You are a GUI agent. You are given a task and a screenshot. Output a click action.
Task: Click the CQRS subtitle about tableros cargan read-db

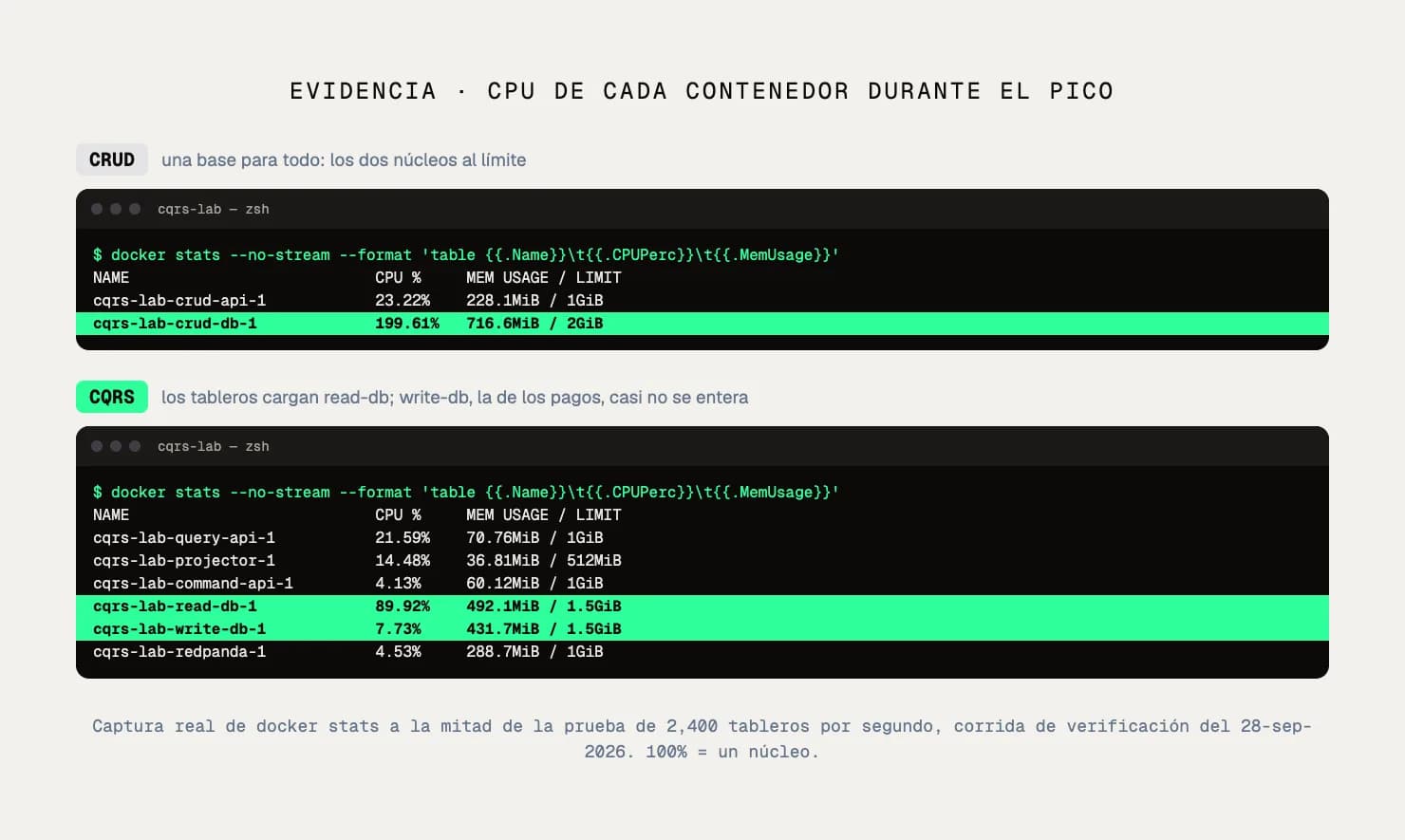tap(455, 397)
